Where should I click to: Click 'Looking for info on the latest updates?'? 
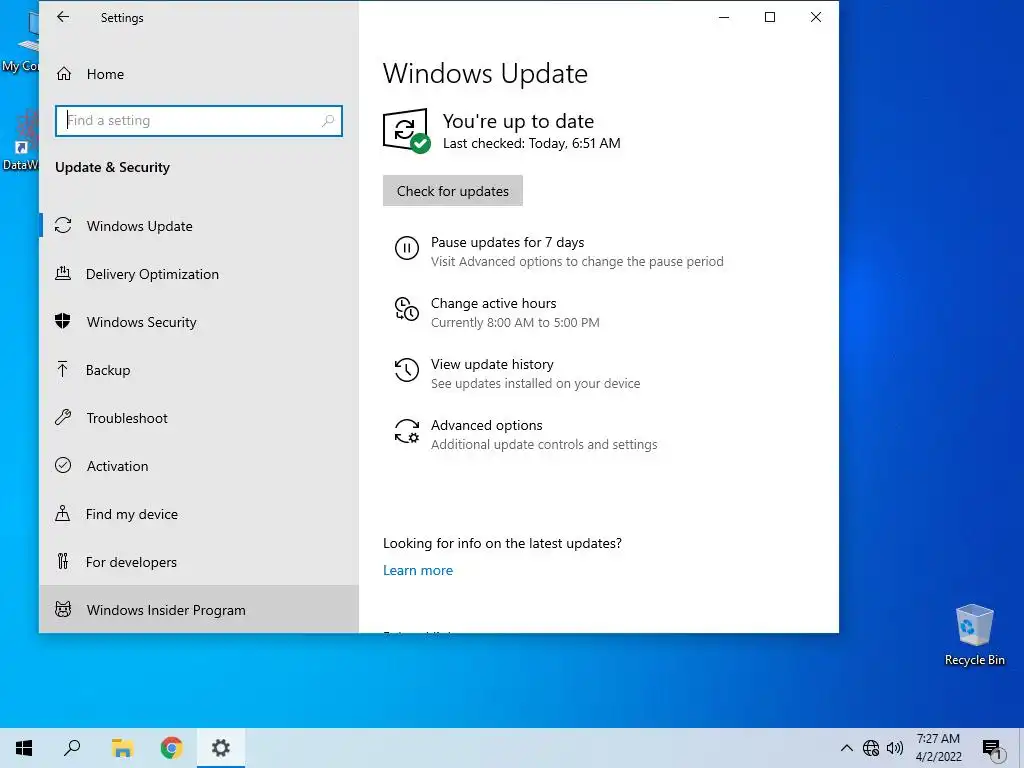coord(502,543)
